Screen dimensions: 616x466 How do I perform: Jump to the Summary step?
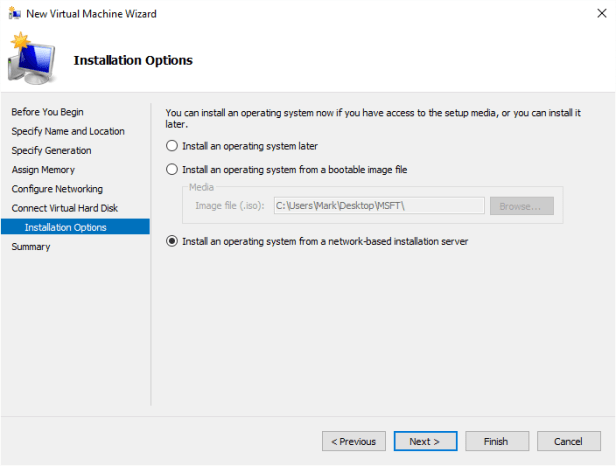click(31, 247)
